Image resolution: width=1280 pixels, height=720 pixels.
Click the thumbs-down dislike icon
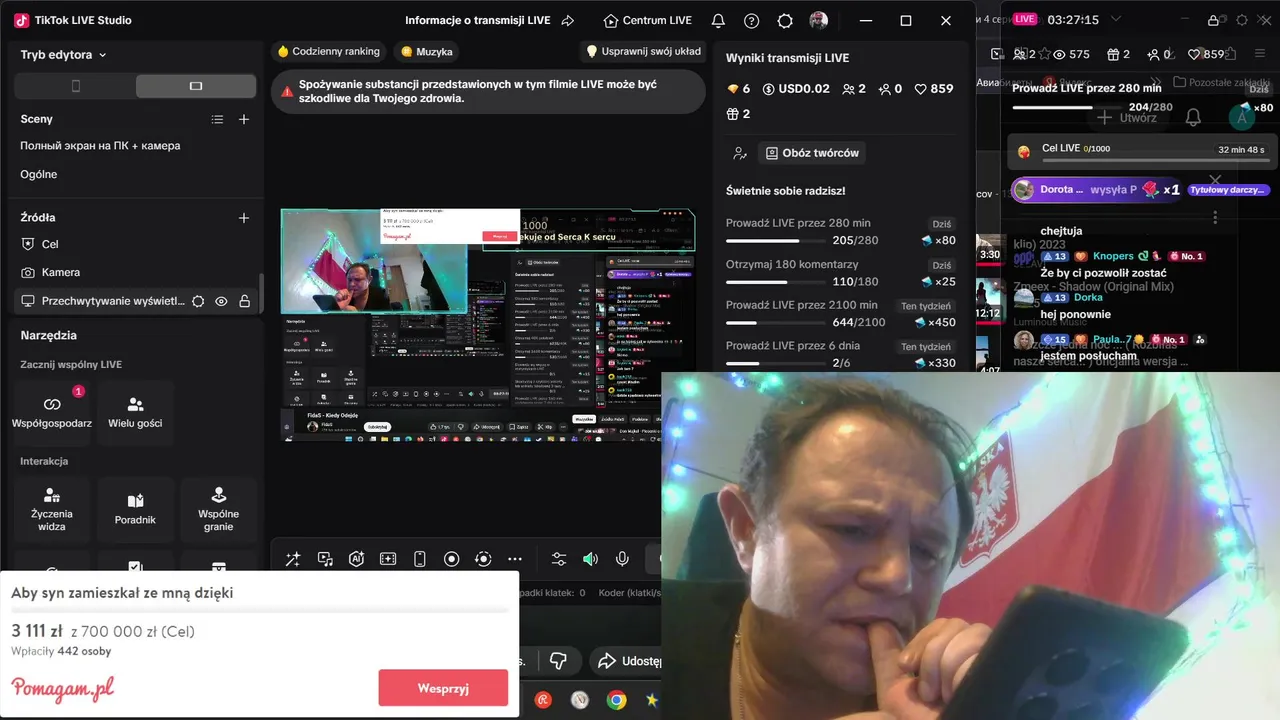[559, 661]
